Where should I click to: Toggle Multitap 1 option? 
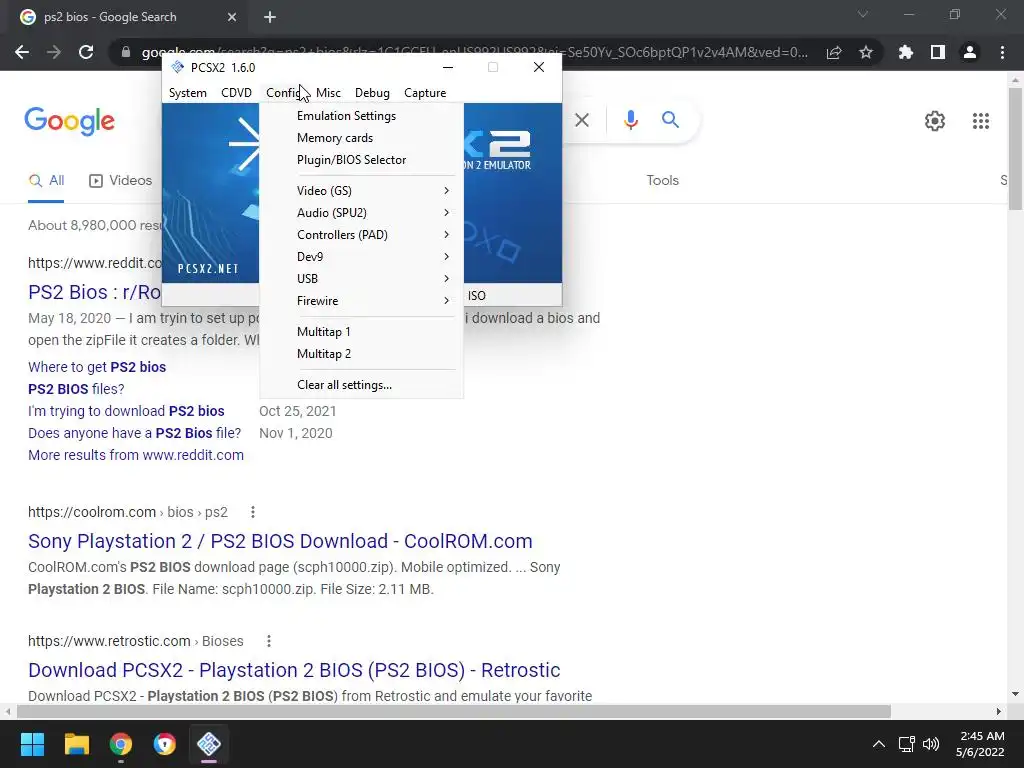point(361,332)
